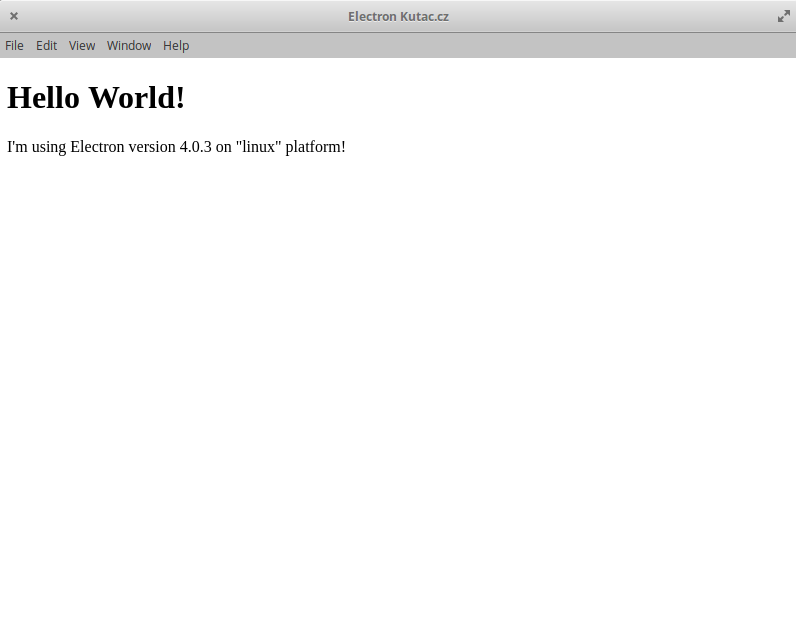Screen dimensions: 796x631
Task: Click the Hello World! heading
Action: (x=96, y=97)
